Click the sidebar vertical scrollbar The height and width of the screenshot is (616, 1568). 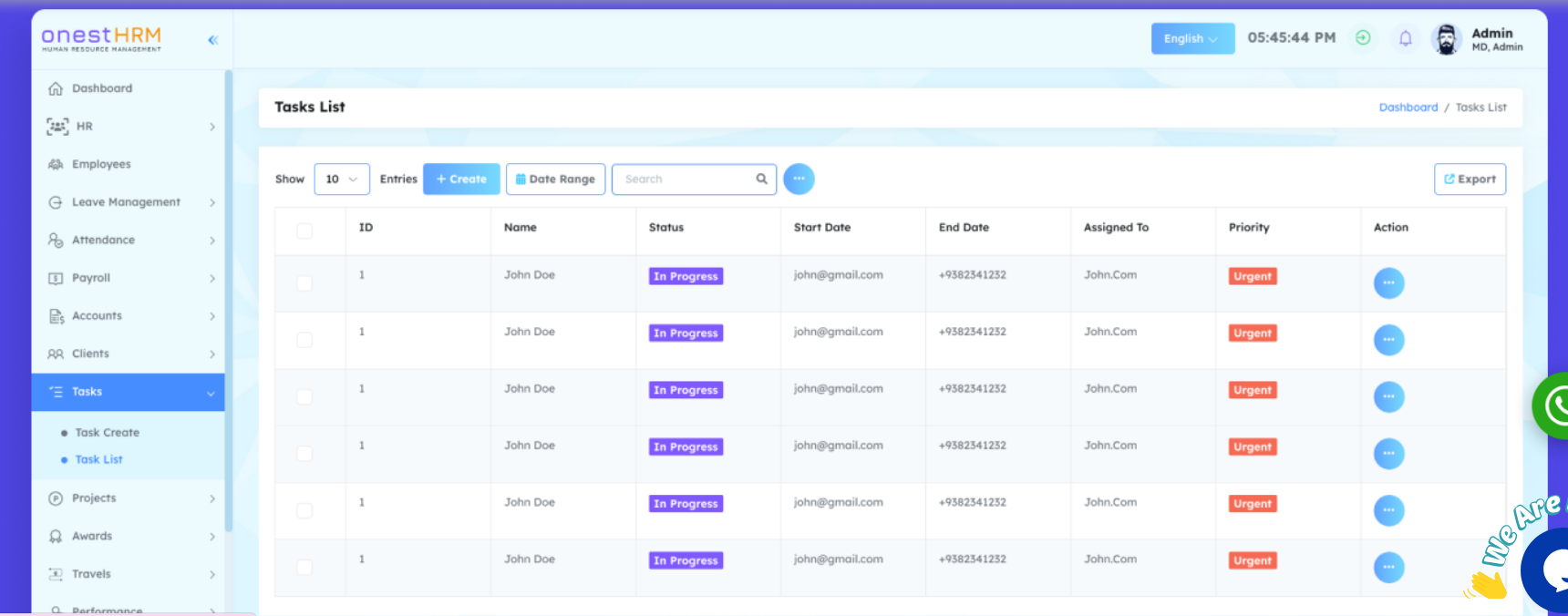pos(229,301)
